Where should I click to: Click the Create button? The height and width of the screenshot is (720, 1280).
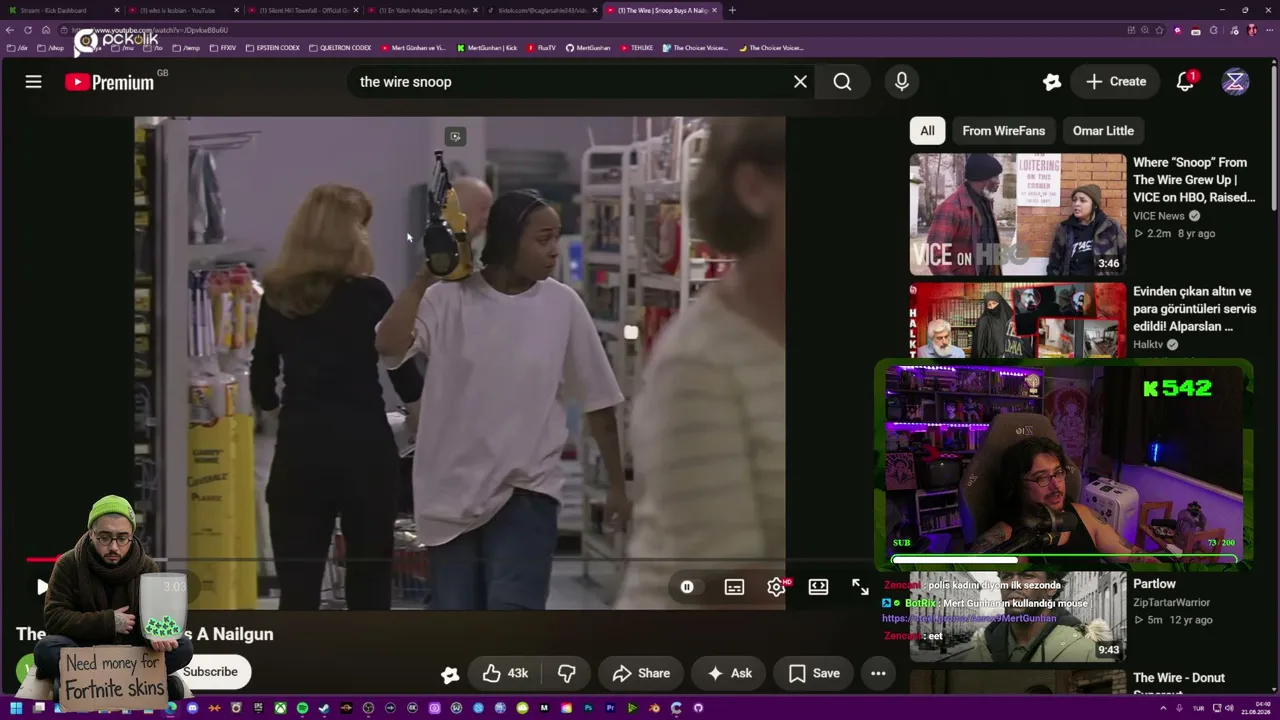[x=1116, y=82]
